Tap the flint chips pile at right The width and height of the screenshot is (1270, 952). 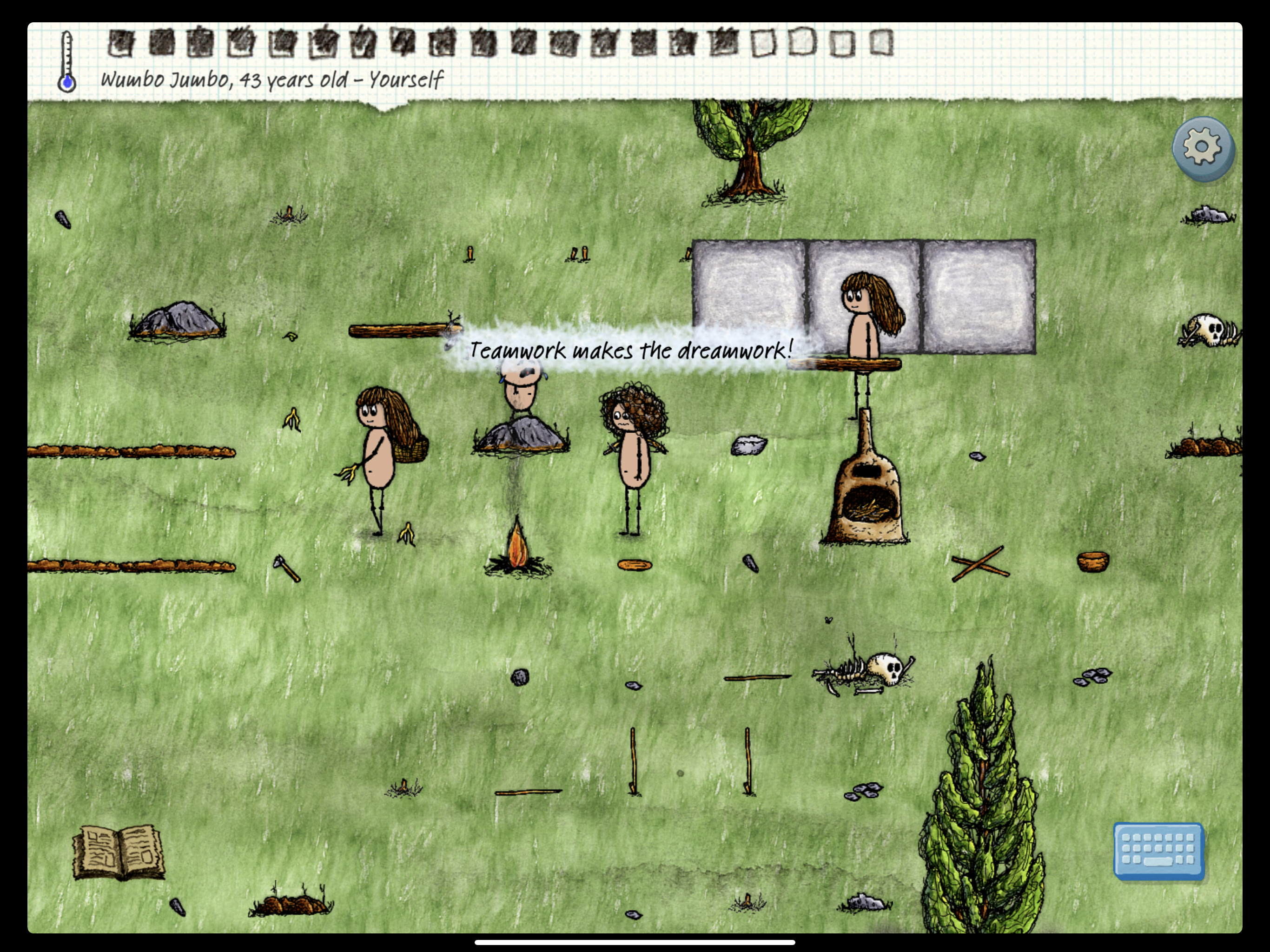(1092, 676)
